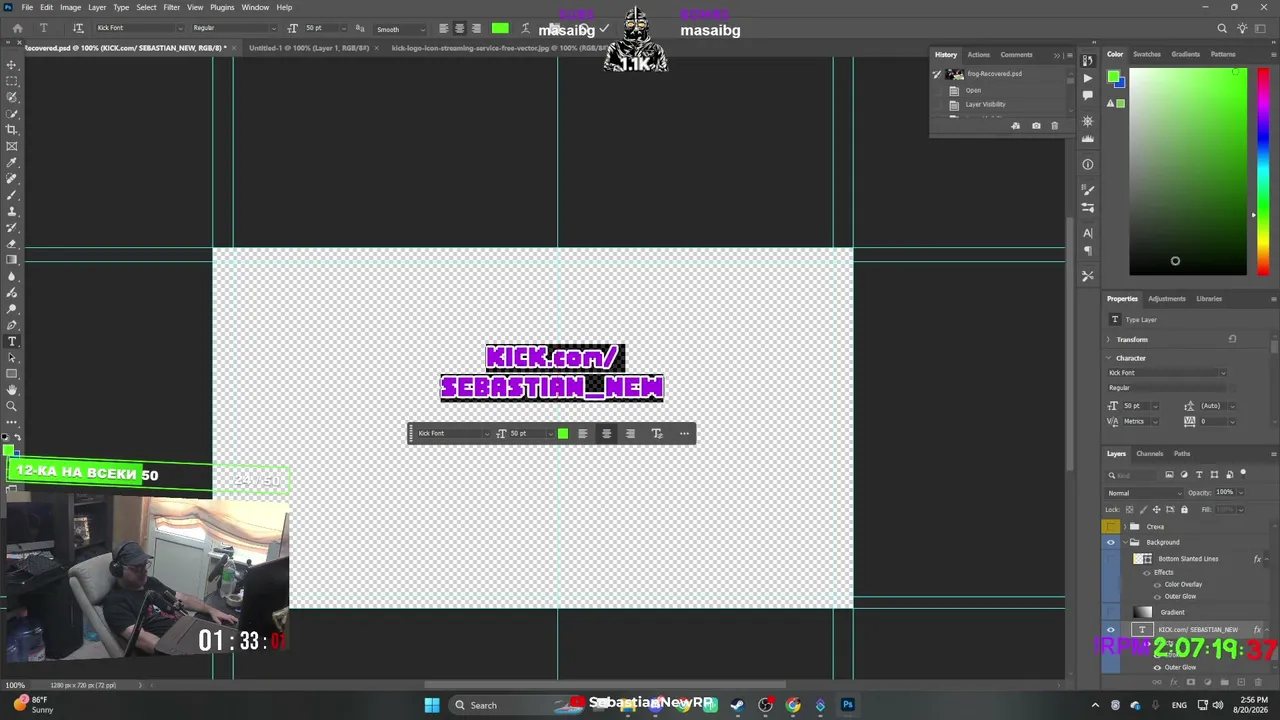Switch to Untitled-1 document tab
Viewport: 1280px width, 720px height.
(309, 48)
